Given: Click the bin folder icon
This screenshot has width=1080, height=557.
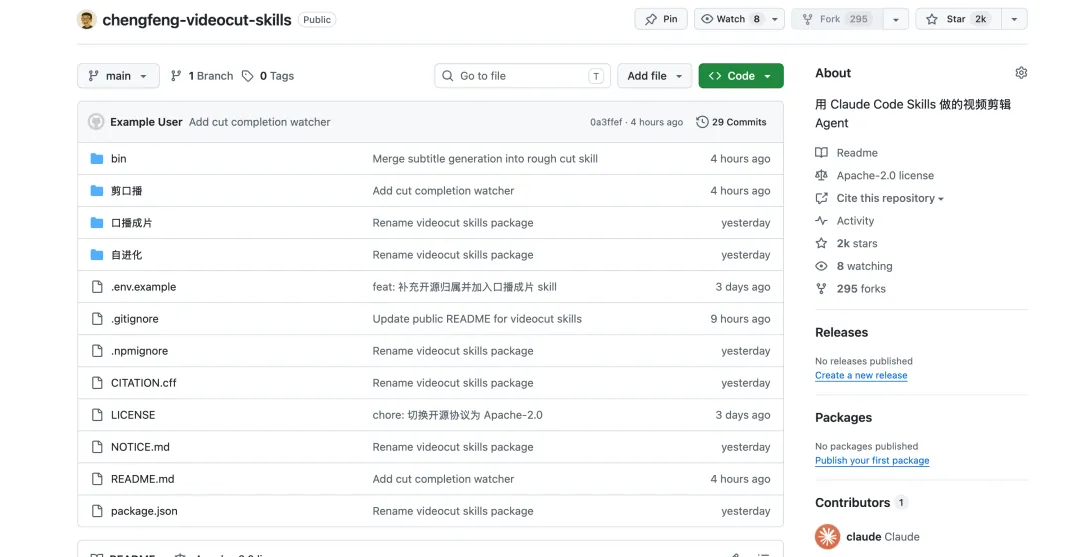Looking at the screenshot, I should [97, 158].
